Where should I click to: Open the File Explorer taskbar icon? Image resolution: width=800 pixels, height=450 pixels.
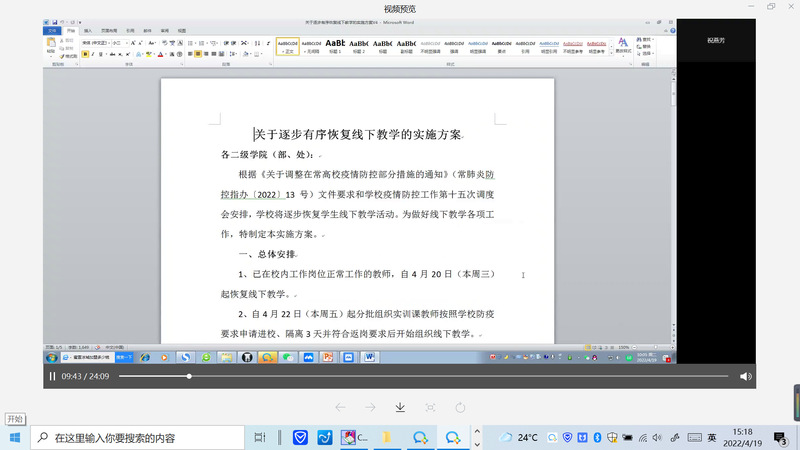387,438
